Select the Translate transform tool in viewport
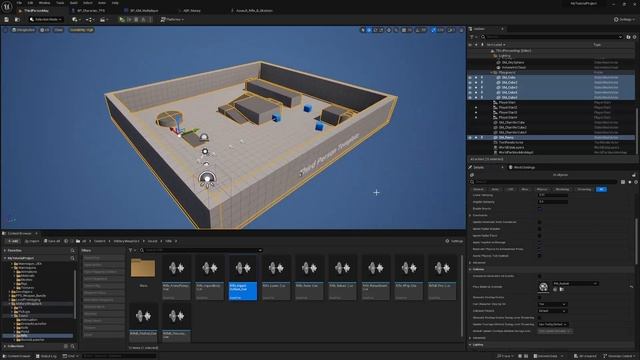640x360 pixels. [x=369, y=30]
